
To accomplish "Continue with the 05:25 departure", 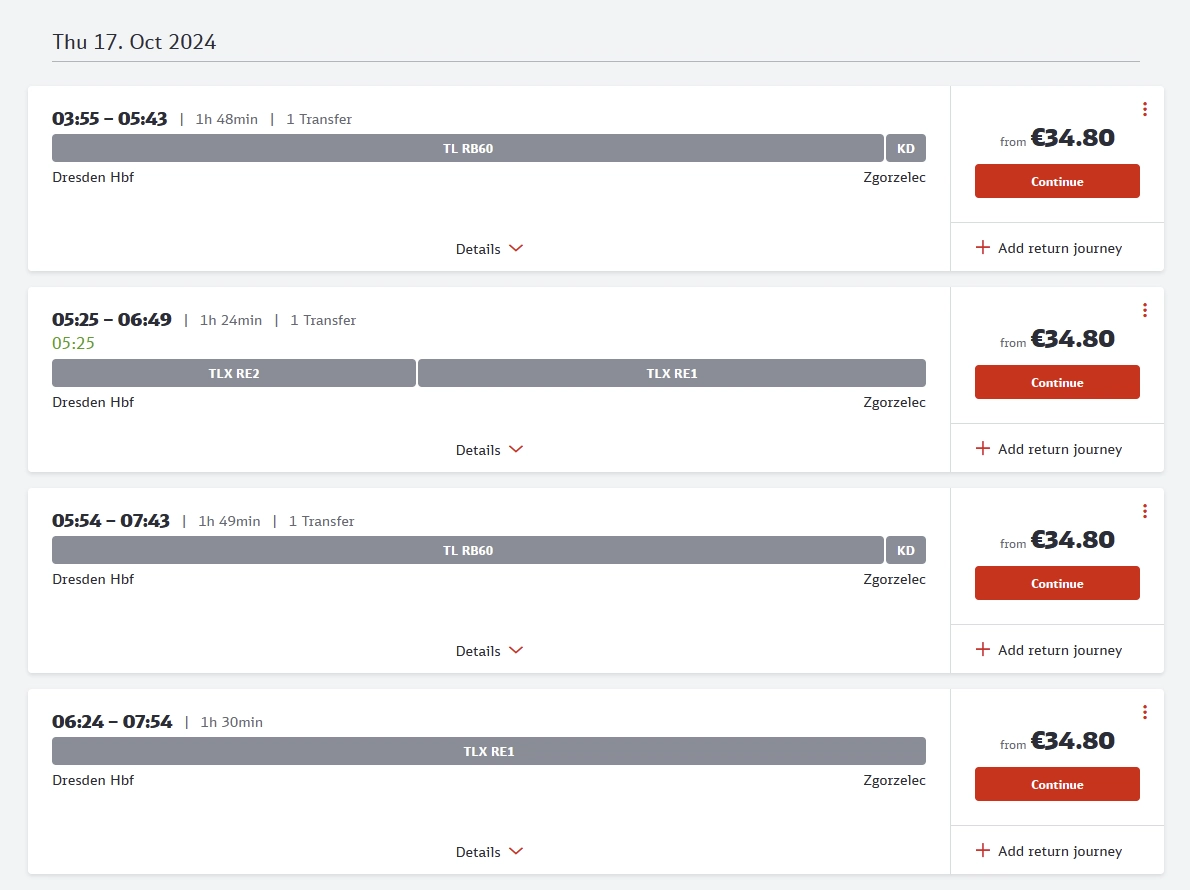I will [1057, 383].
